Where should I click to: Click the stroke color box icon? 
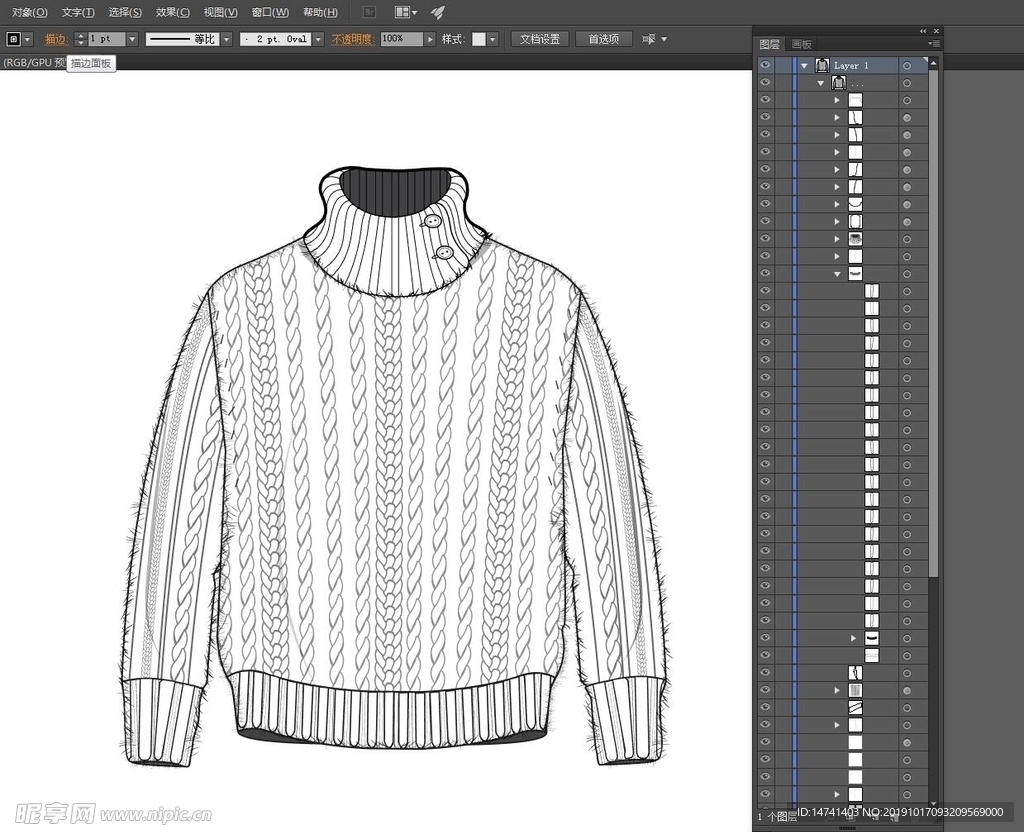coord(14,39)
